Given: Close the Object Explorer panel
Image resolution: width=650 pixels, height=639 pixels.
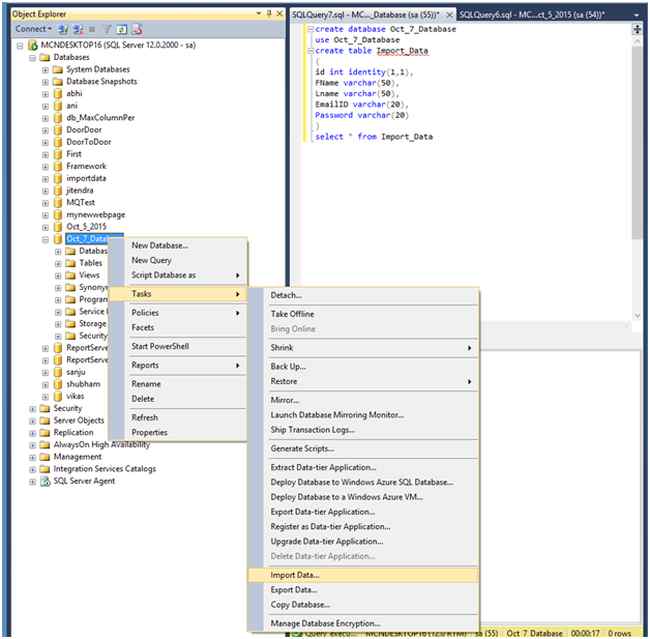Looking at the screenshot, I should pos(279,14).
